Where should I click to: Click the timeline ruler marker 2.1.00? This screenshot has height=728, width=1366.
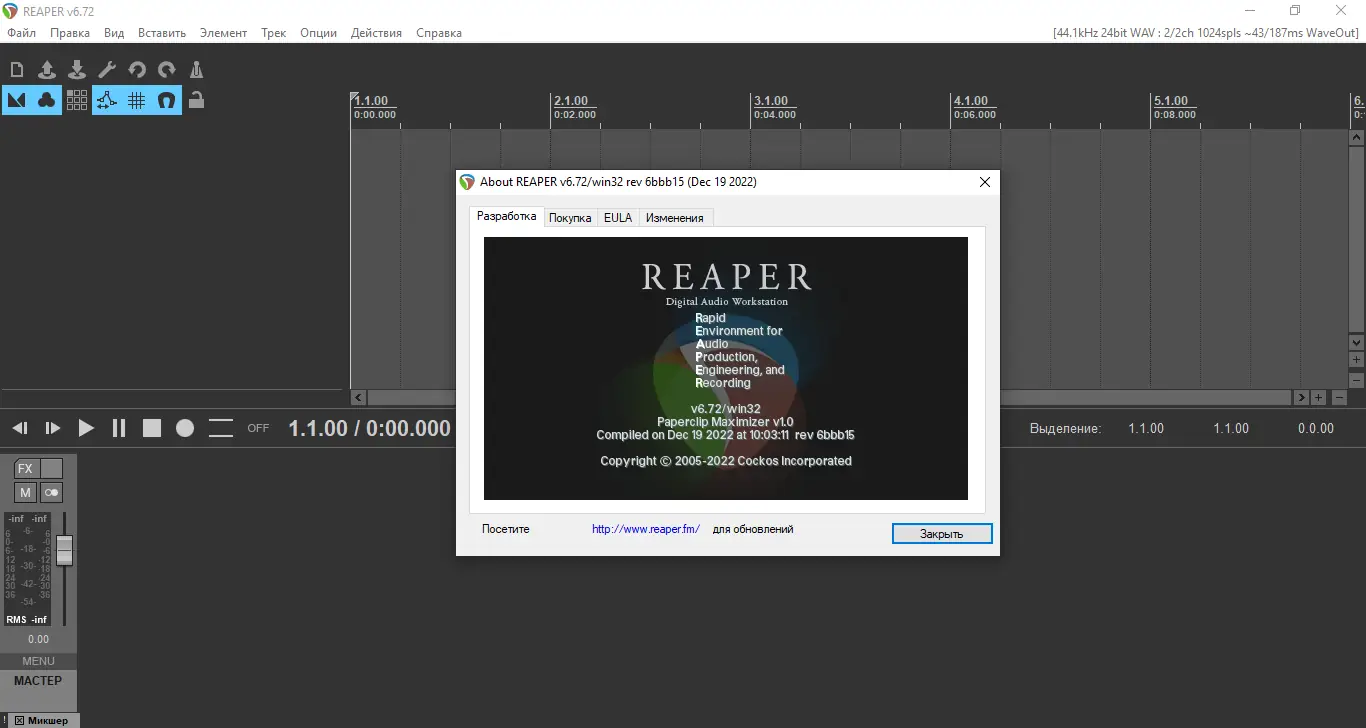[571, 101]
